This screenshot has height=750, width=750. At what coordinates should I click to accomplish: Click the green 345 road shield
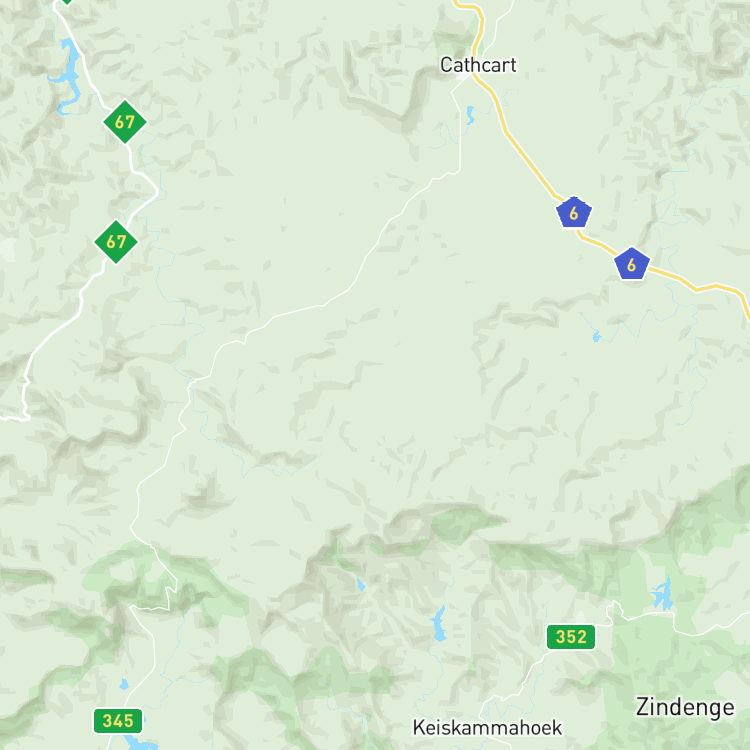[x=118, y=721]
